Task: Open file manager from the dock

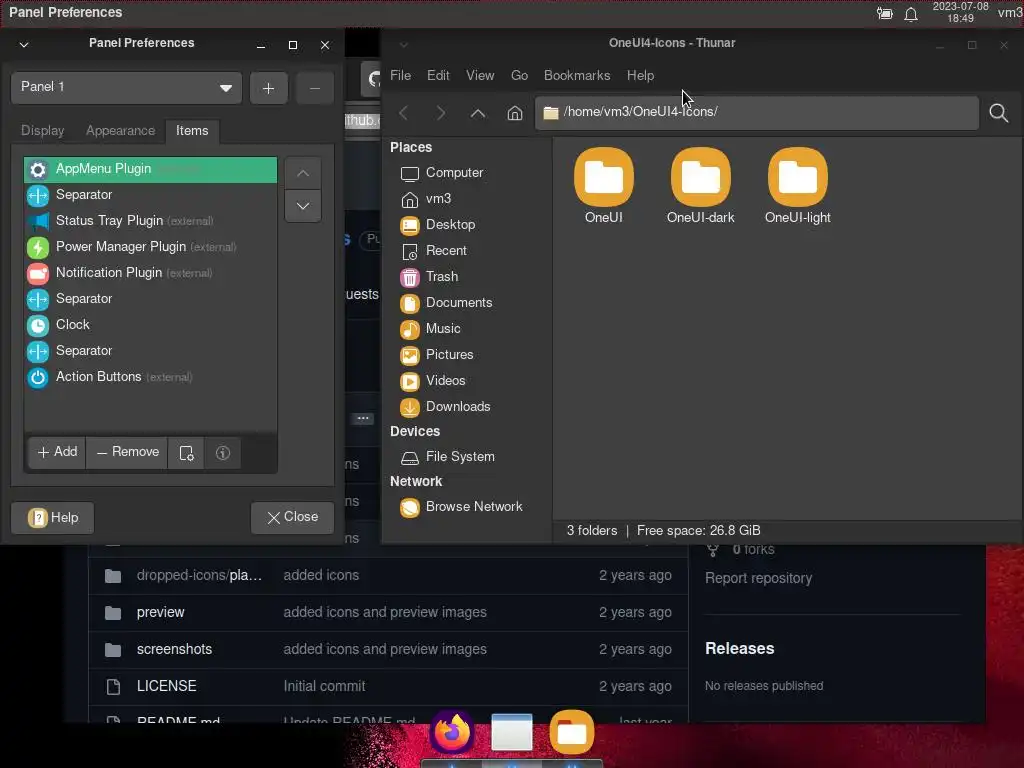Action: 572,732
